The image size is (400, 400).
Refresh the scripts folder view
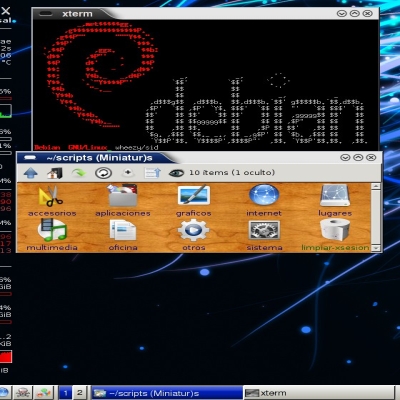[x=103, y=173]
